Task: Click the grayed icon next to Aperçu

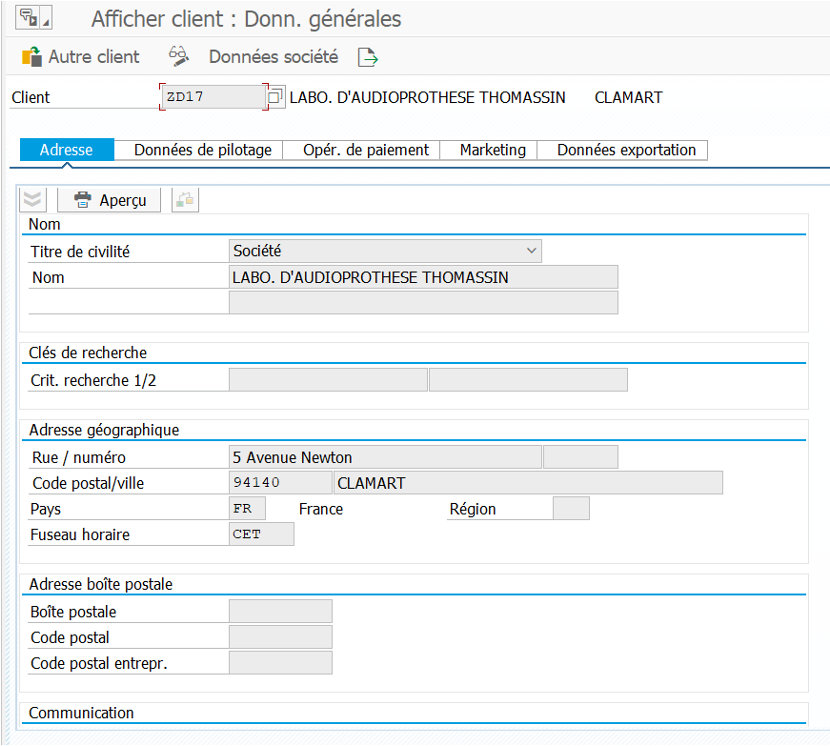Action: click(185, 200)
